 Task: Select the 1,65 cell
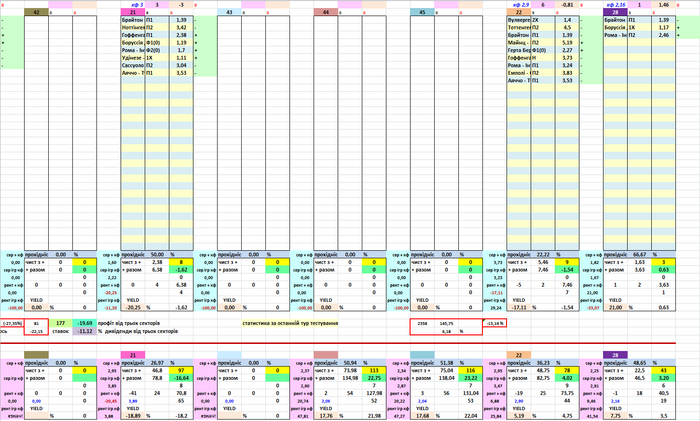click(639, 262)
